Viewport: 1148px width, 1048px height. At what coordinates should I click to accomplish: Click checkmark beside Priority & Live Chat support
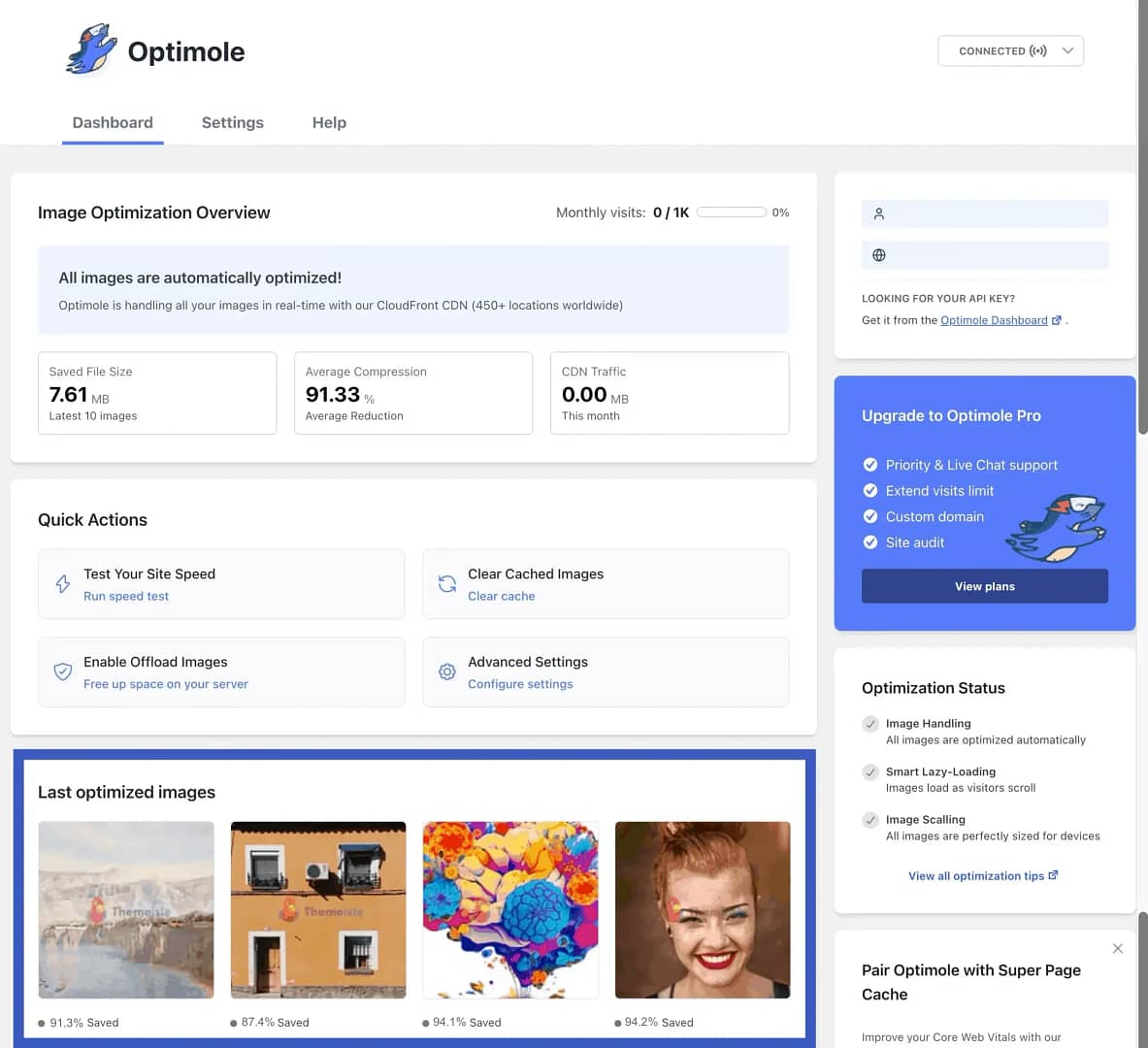(869, 464)
